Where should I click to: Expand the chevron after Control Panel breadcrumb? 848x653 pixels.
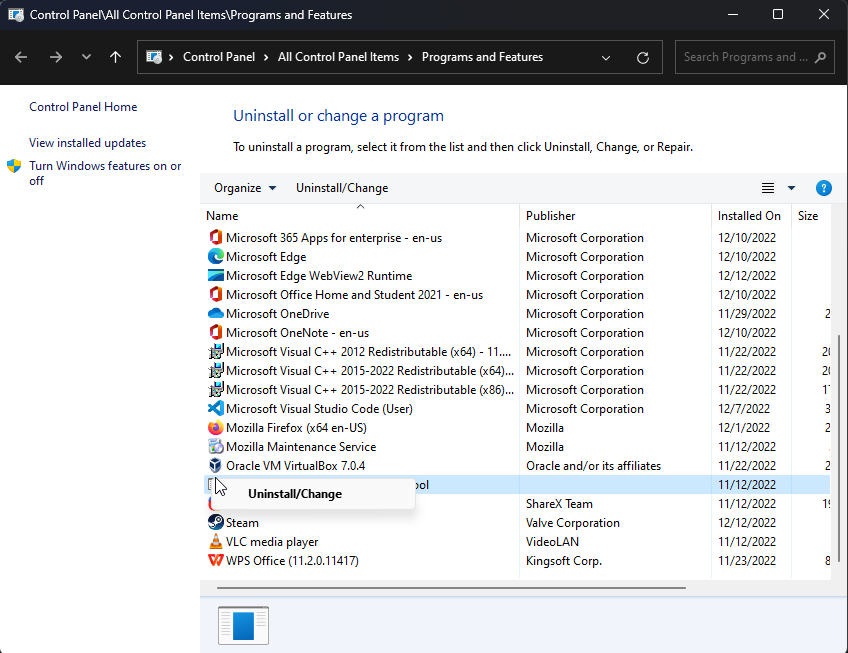(x=266, y=57)
